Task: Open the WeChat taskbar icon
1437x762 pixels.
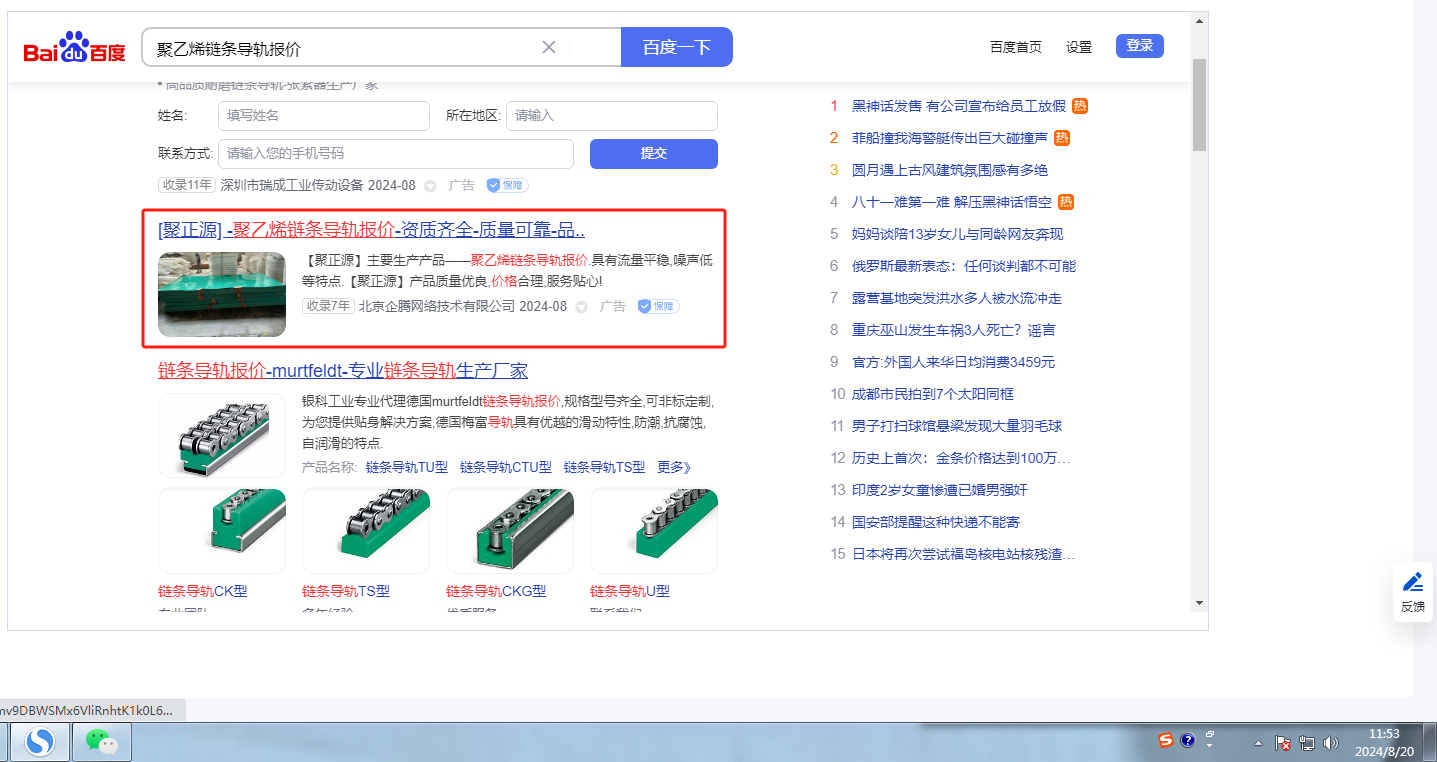Action: pyautogui.click(x=101, y=742)
